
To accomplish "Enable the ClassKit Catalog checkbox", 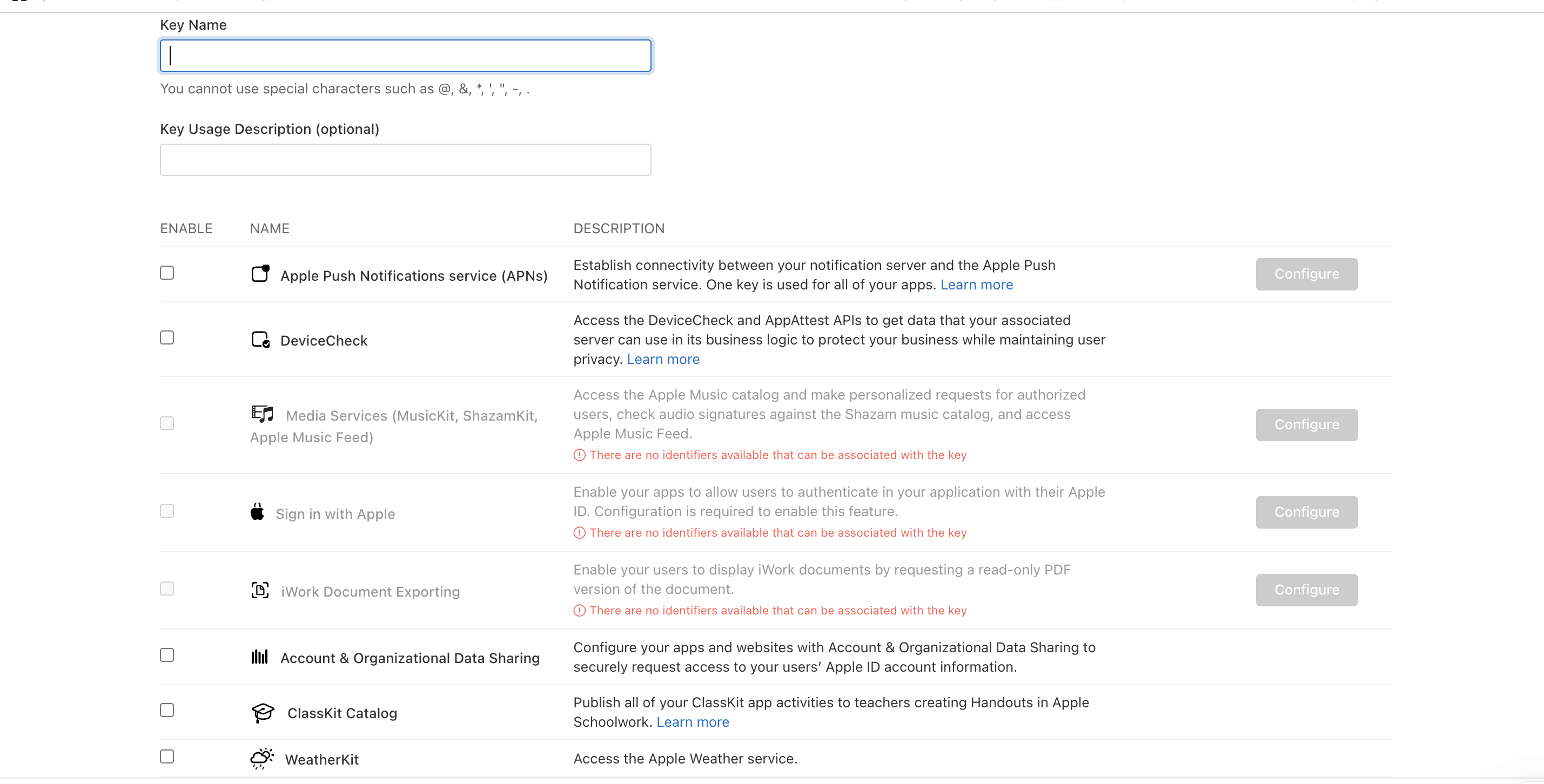I will 167,711.
